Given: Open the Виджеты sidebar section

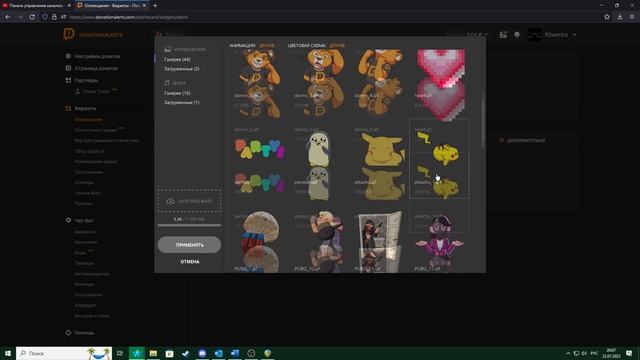Looking at the screenshot, I should point(85,109).
